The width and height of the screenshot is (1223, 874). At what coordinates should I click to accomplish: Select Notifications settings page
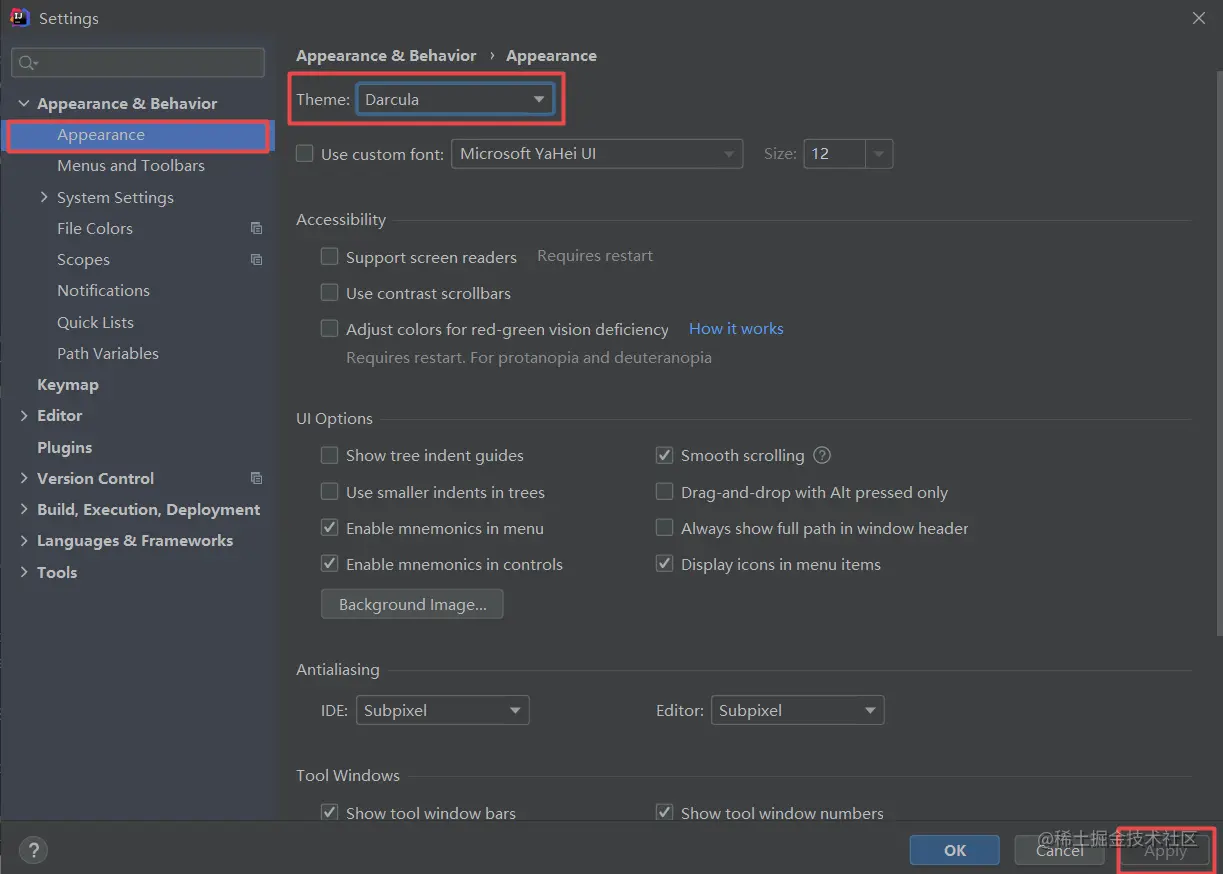(x=103, y=290)
